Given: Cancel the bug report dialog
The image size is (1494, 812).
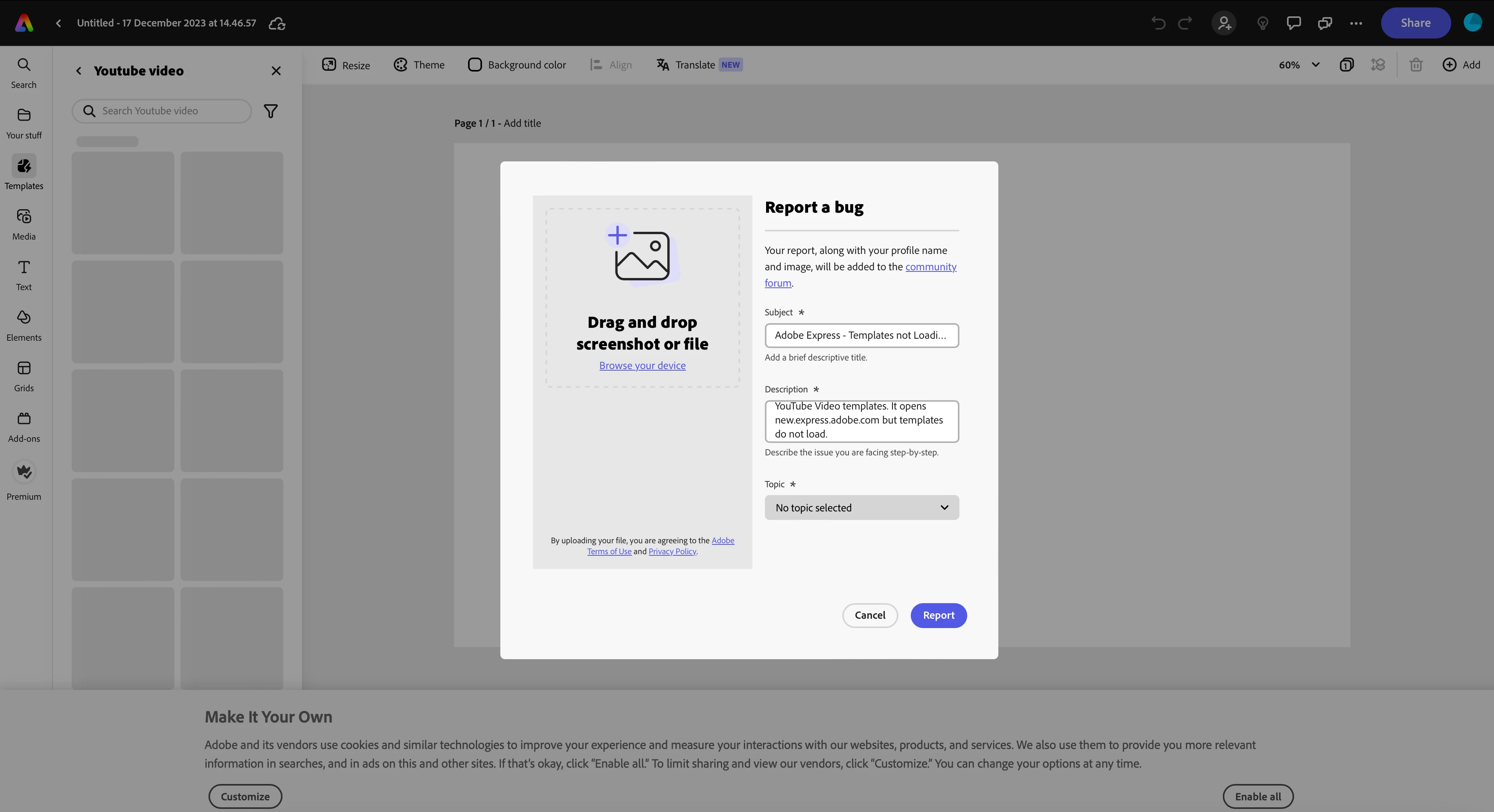Looking at the screenshot, I should click(x=870, y=616).
